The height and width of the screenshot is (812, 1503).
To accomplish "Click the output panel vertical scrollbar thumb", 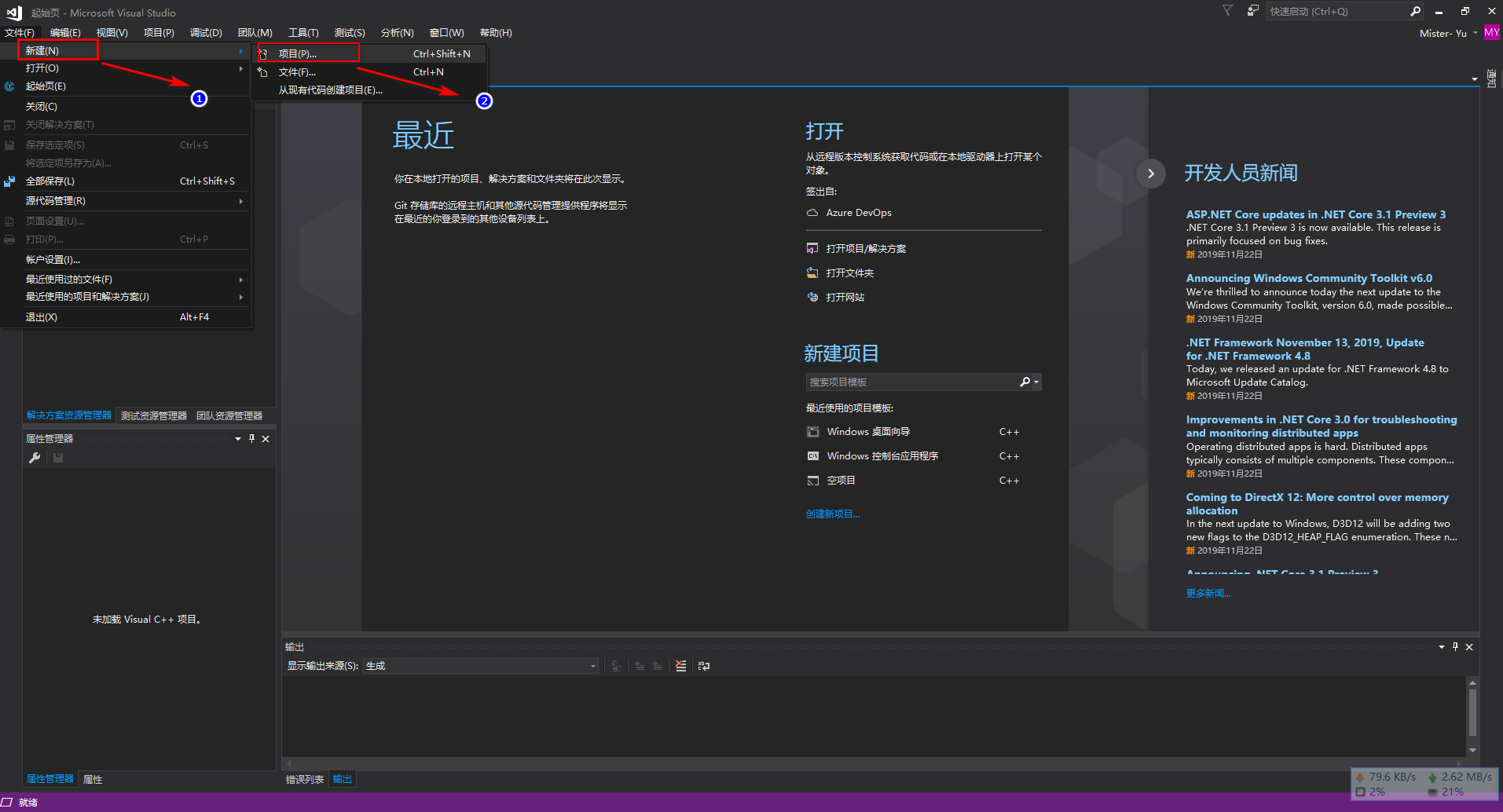I will (1472, 712).
